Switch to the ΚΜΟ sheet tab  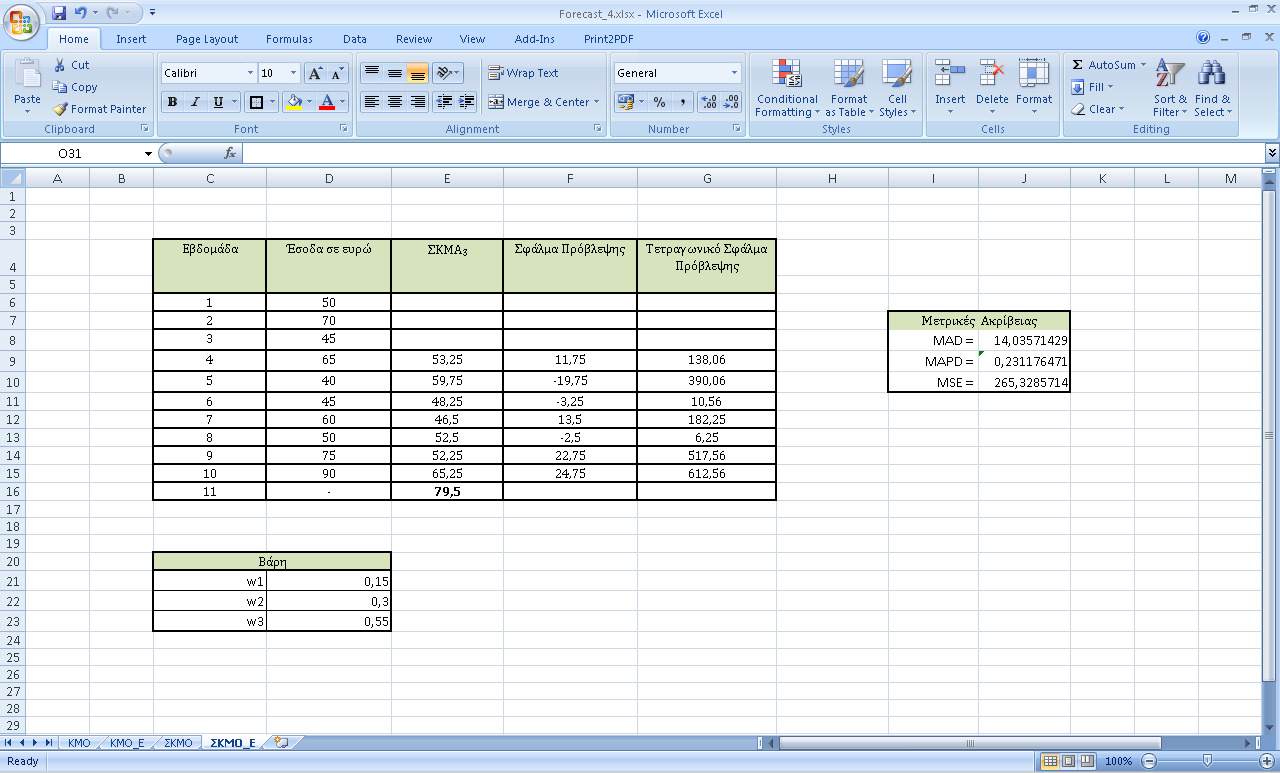[78, 743]
